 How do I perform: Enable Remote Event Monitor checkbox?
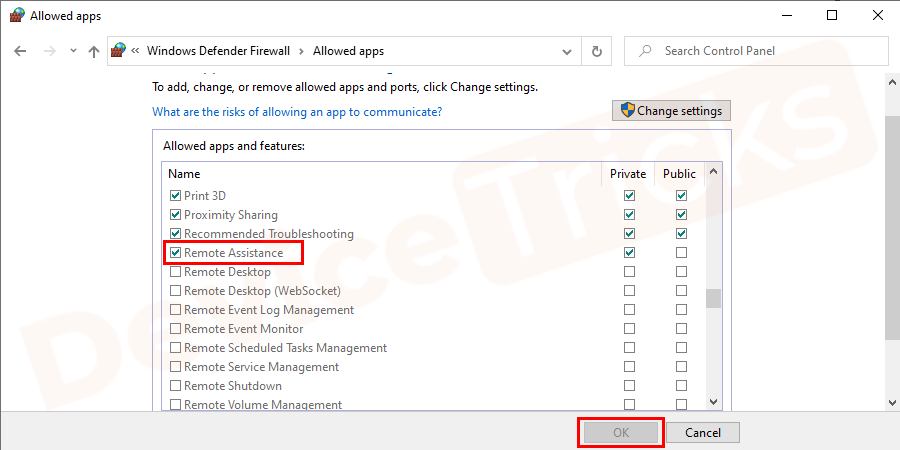click(x=176, y=329)
